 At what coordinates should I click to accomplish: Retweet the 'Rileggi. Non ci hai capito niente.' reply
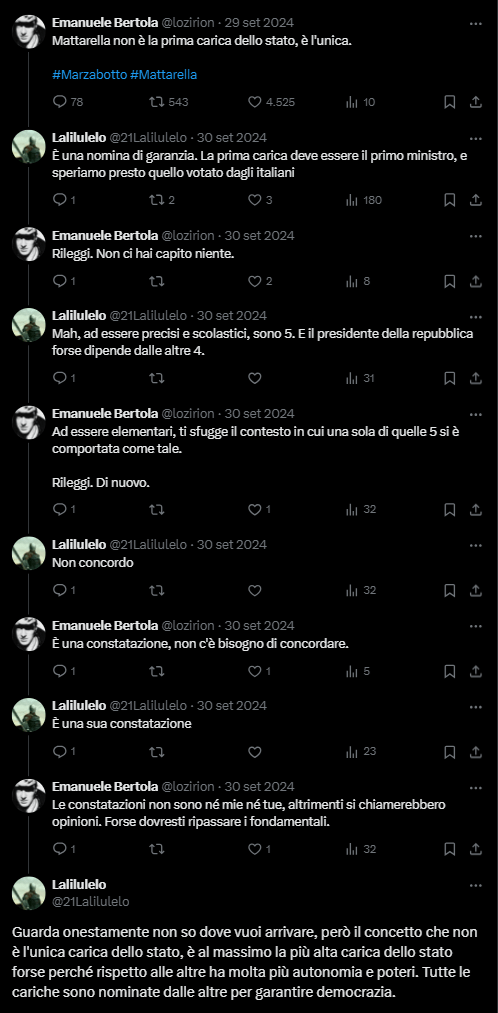pyautogui.click(x=156, y=281)
